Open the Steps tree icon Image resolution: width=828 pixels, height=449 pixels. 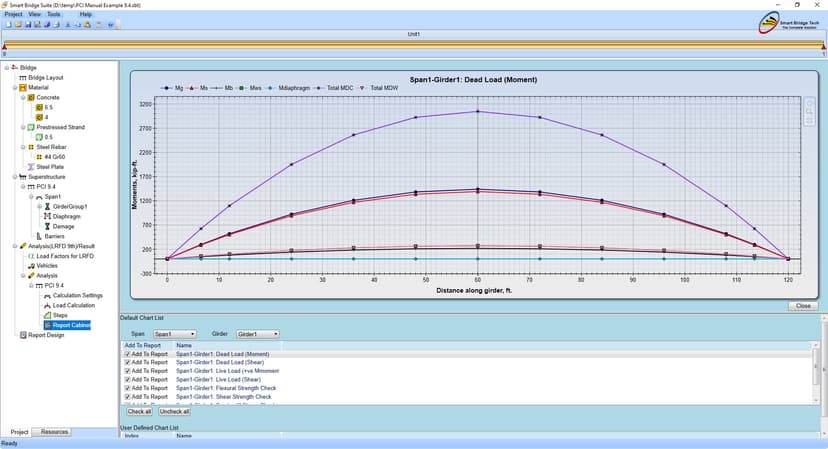click(48, 315)
